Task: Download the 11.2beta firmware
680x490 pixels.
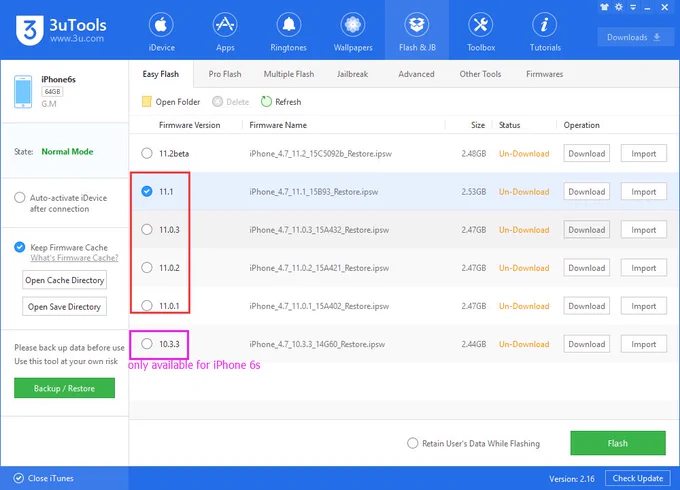Action: coord(586,154)
